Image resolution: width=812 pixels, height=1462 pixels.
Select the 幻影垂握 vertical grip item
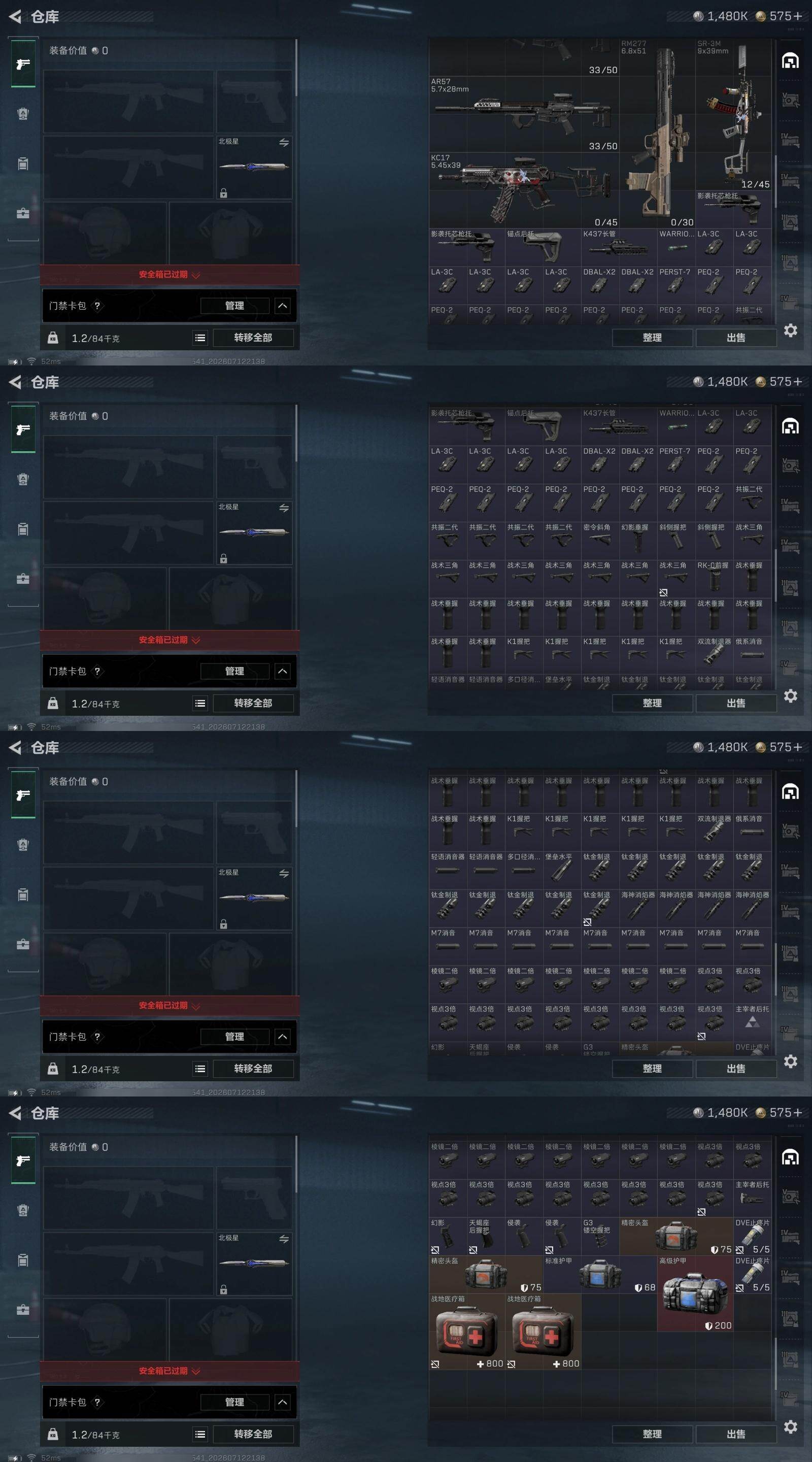tap(638, 540)
